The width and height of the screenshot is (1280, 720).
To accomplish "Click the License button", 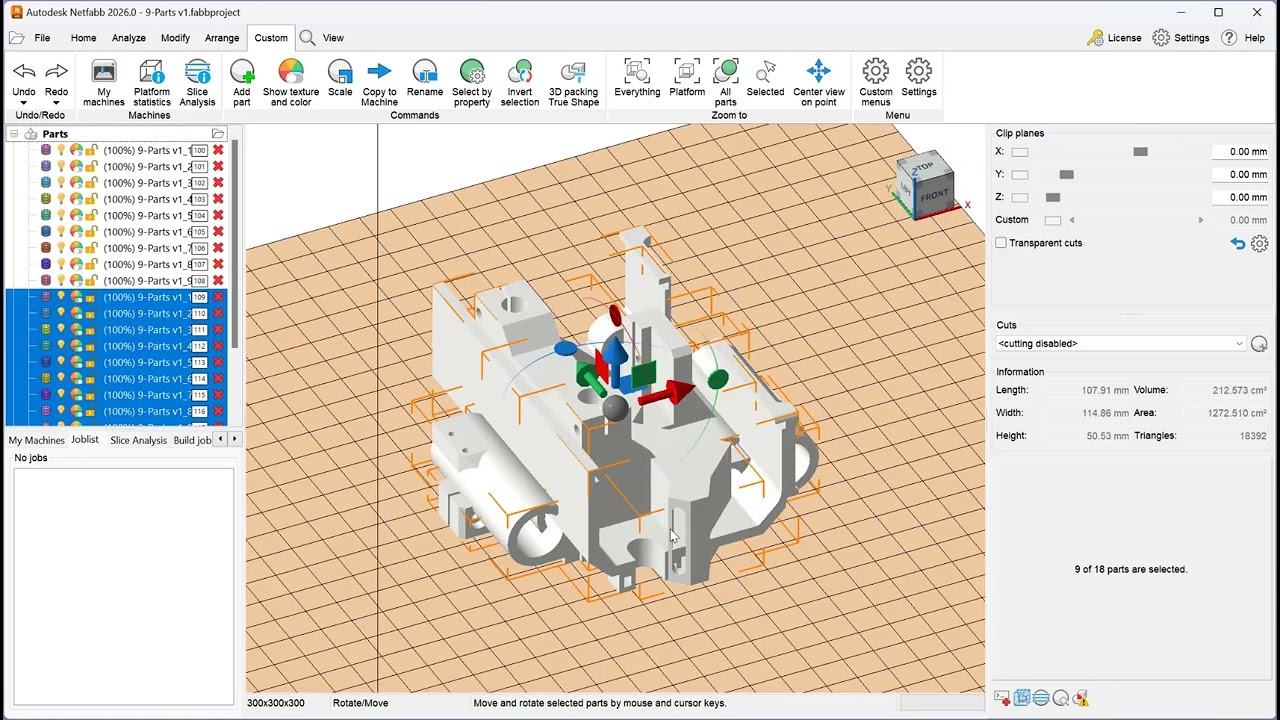I will pos(1114,38).
